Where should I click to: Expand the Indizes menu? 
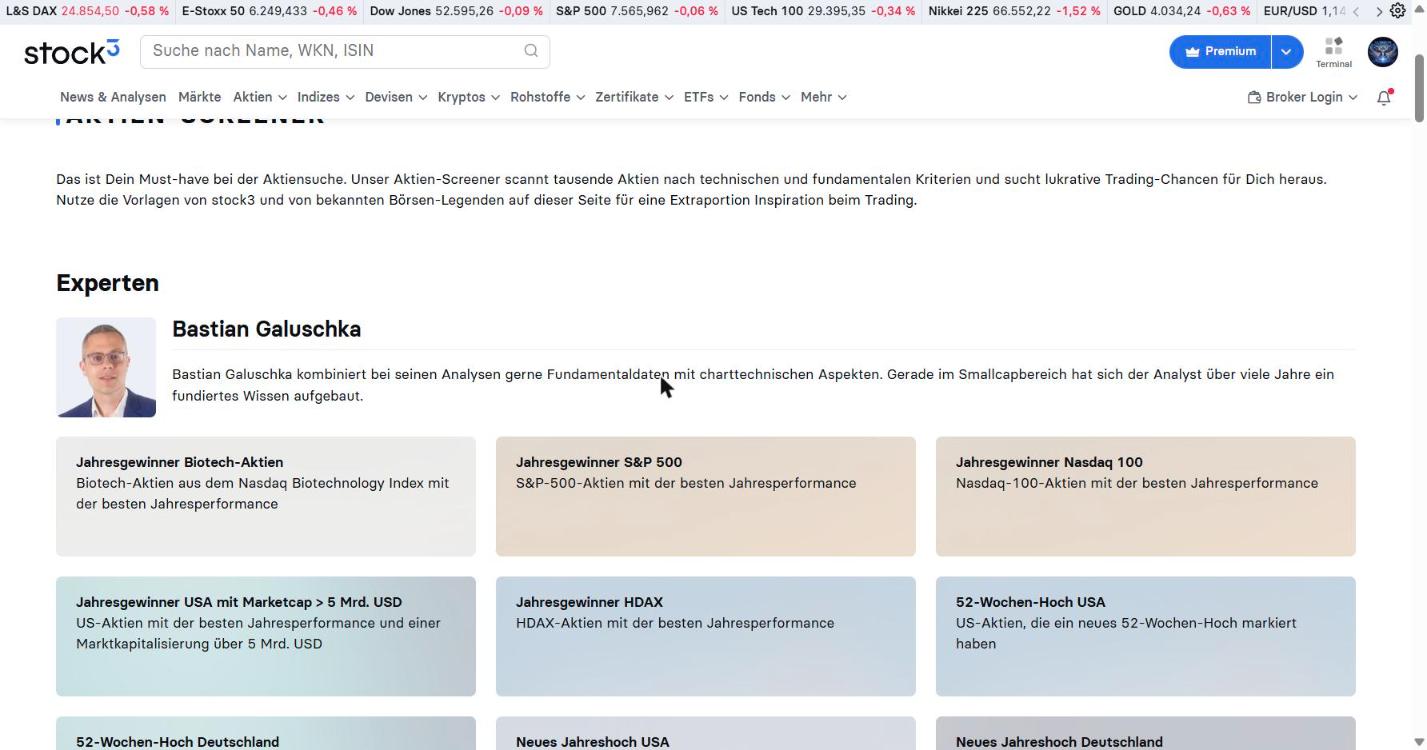coord(326,97)
